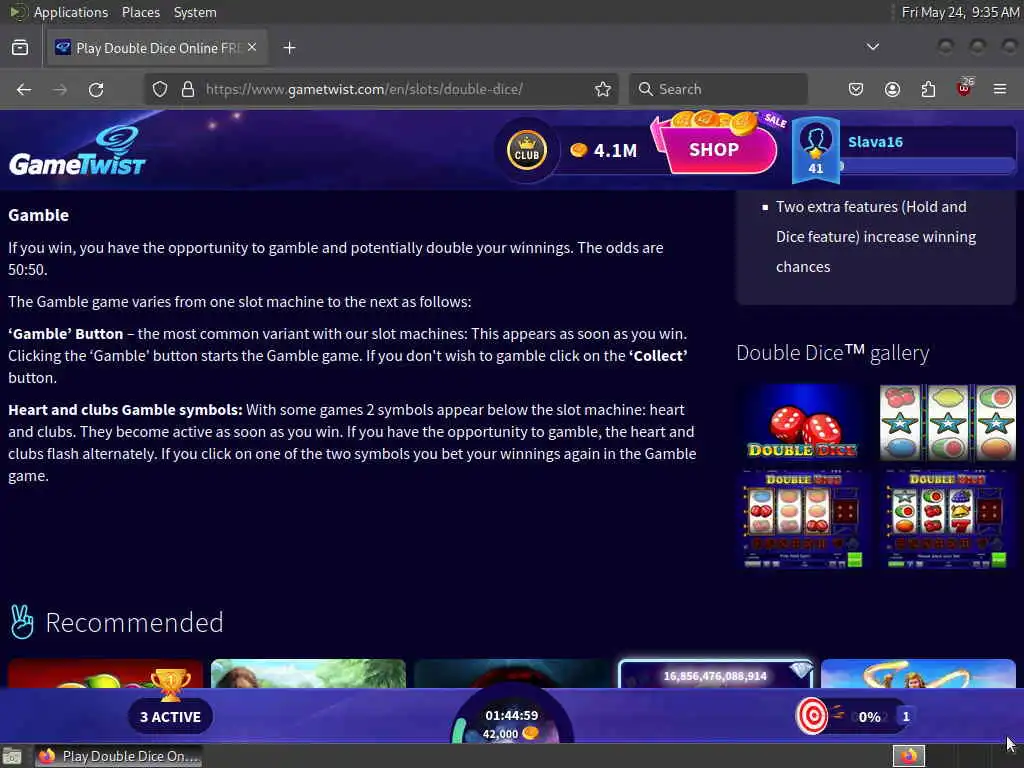
Task: Open the recommended game with green forest
Action: tap(308, 673)
